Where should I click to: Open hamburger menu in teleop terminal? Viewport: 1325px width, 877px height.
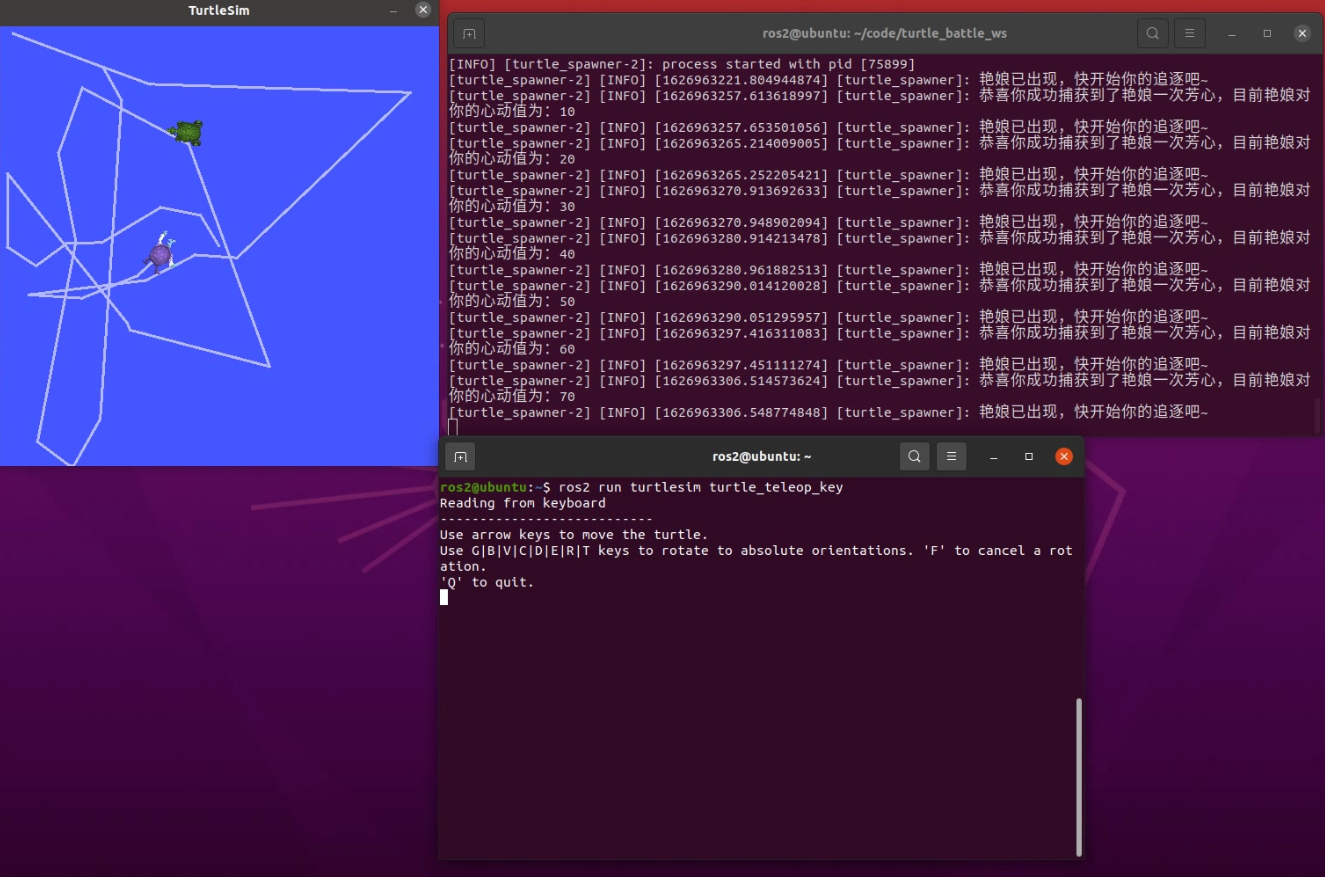click(x=951, y=457)
